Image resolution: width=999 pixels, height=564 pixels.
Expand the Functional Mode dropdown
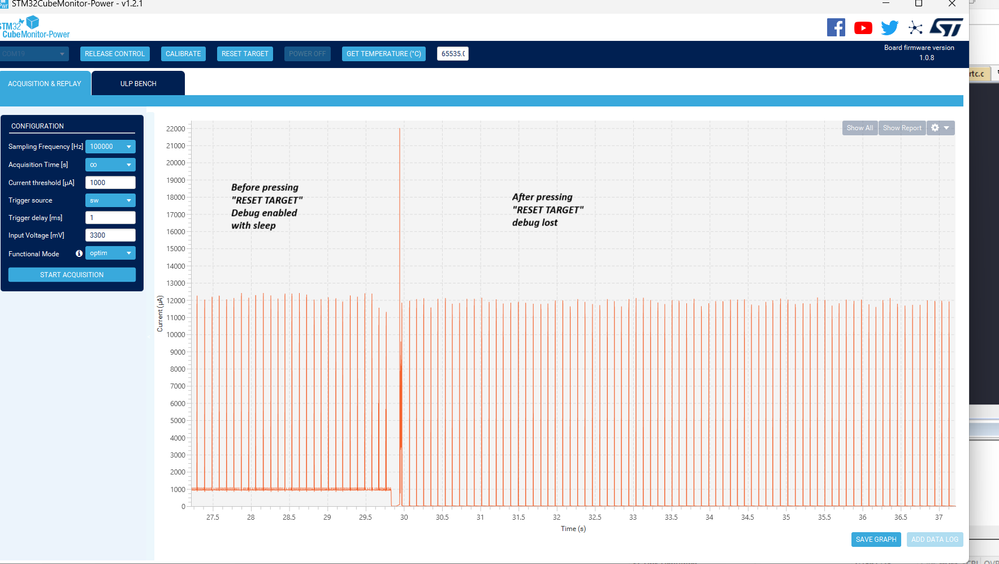[x=110, y=253]
